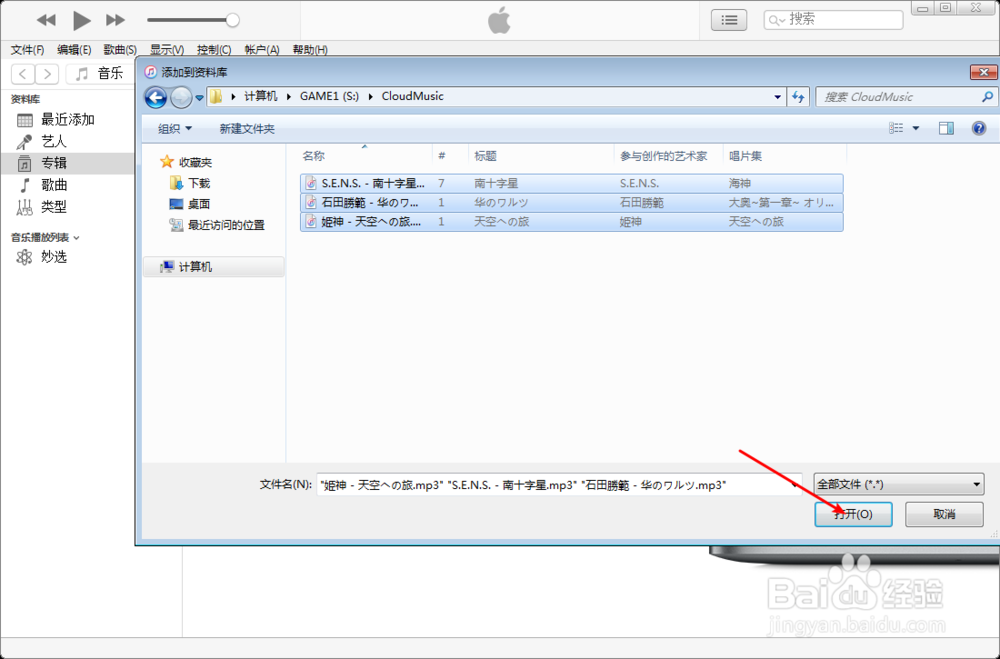This screenshot has width=1000, height=659.
Task: Select 类型 in library sidebar
Action: [67, 207]
